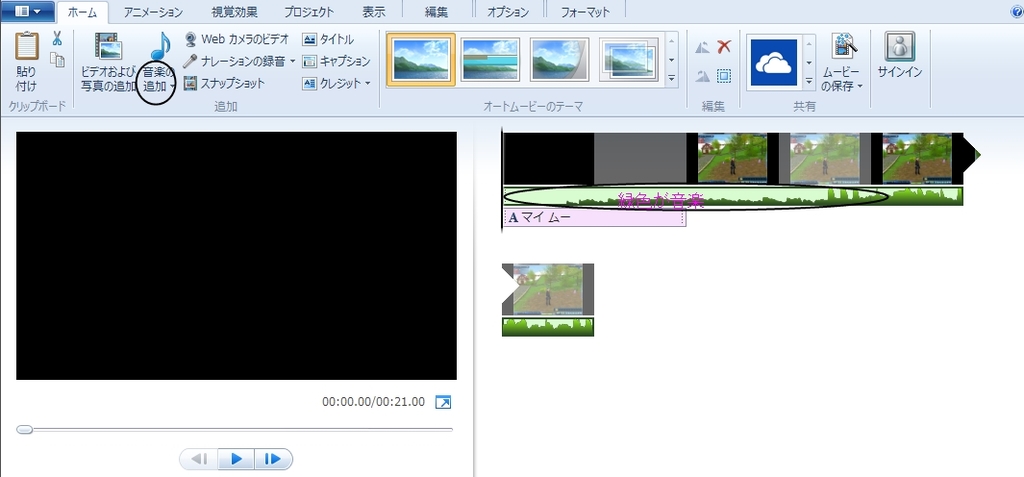Add videos and photos (ビデオおよび写真の追加)
The height and width of the screenshot is (477, 1024).
pyautogui.click(x=107, y=62)
